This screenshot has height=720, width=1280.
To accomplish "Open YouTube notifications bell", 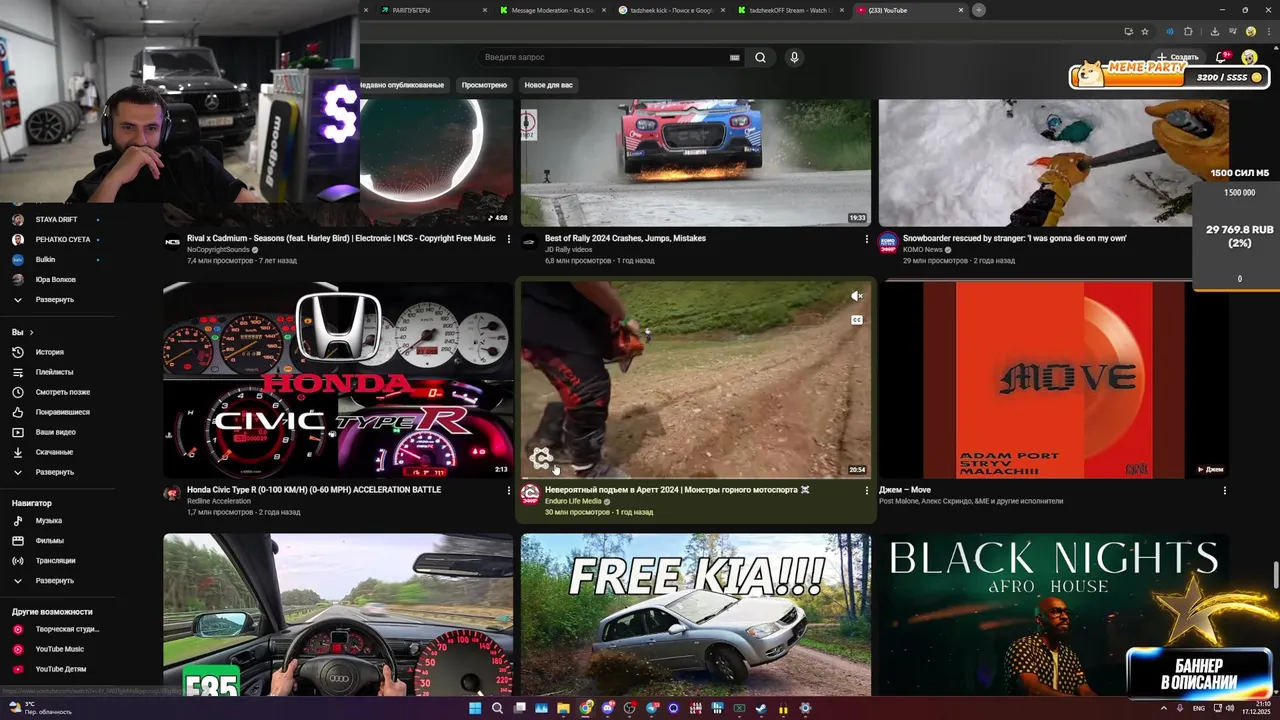I will point(1221,57).
